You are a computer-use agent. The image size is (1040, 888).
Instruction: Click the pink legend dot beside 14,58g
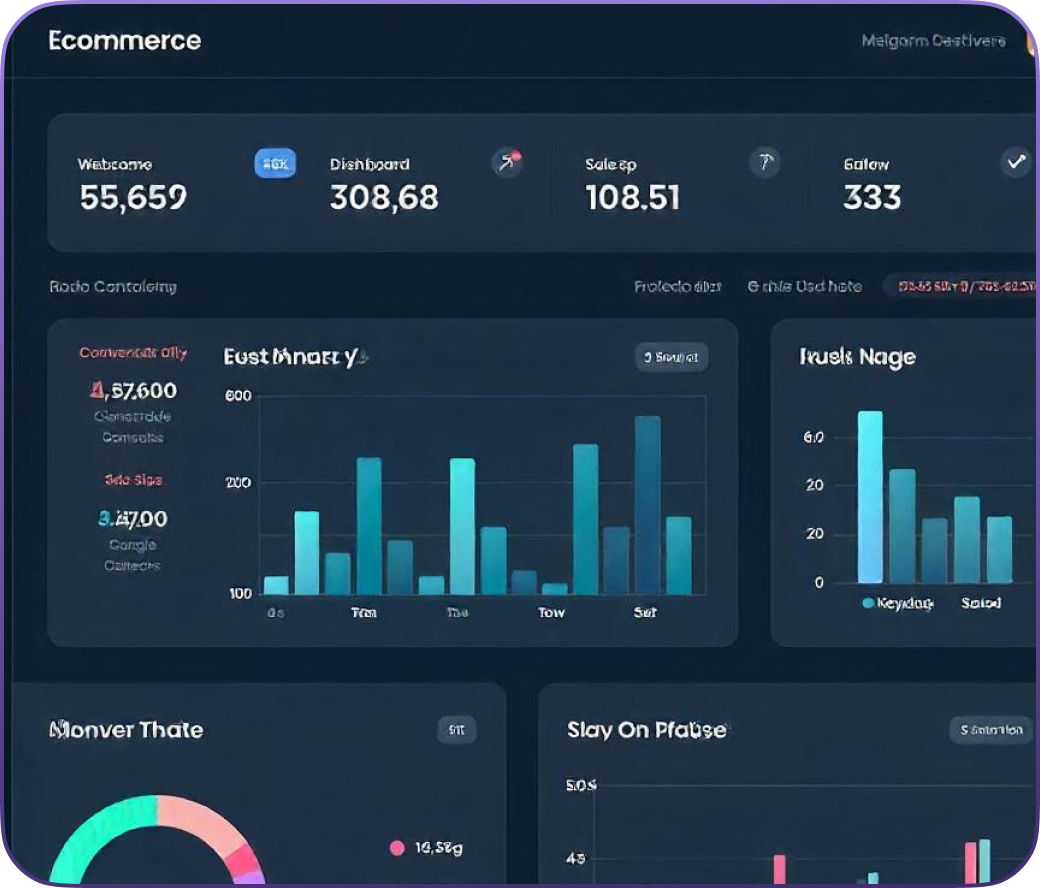tap(397, 848)
